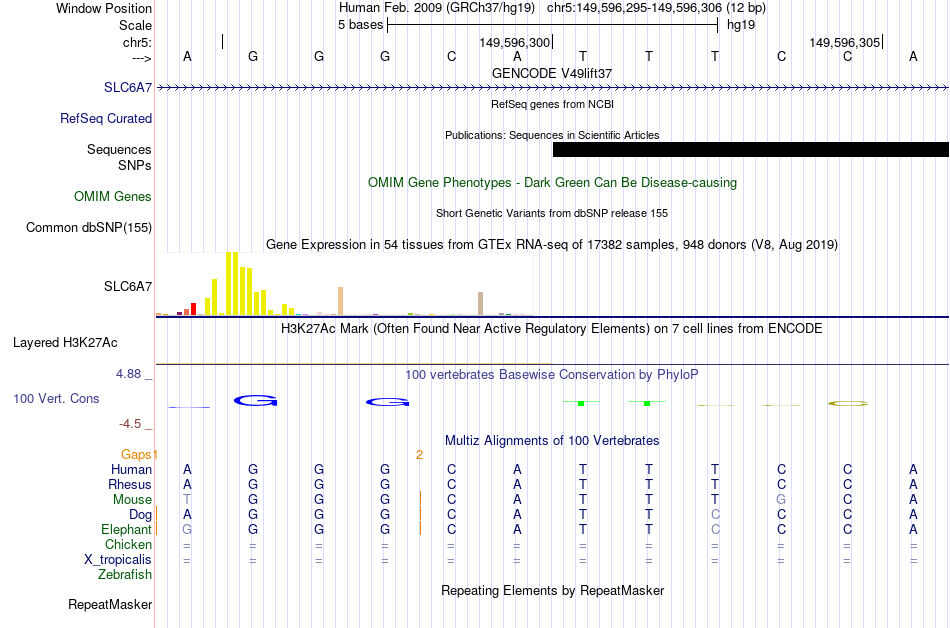The height and width of the screenshot is (628, 950).
Task: Click the tall tan bar in GTEx chart
Action: pos(340,301)
